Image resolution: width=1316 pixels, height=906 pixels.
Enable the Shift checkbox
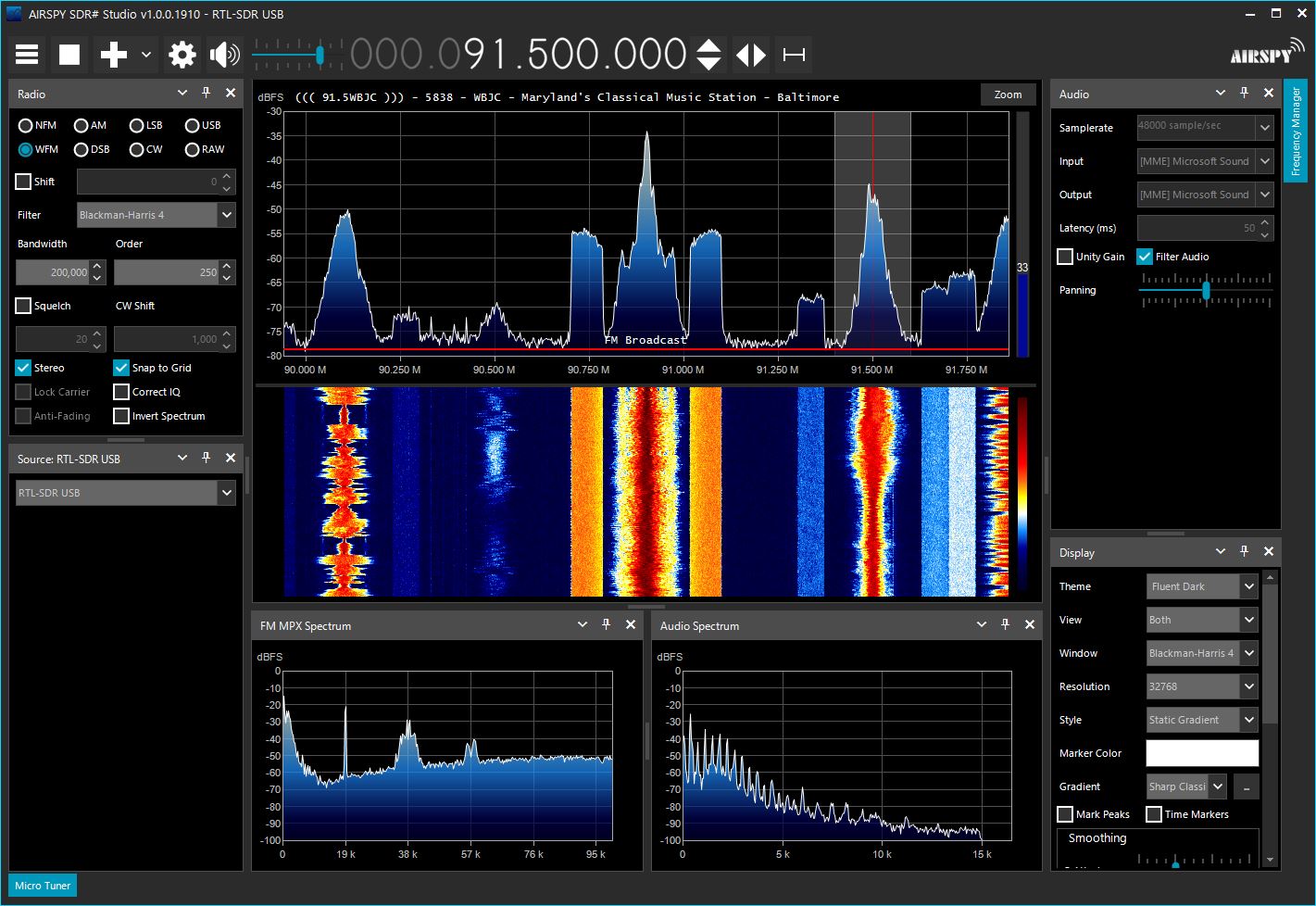(x=24, y=182)
